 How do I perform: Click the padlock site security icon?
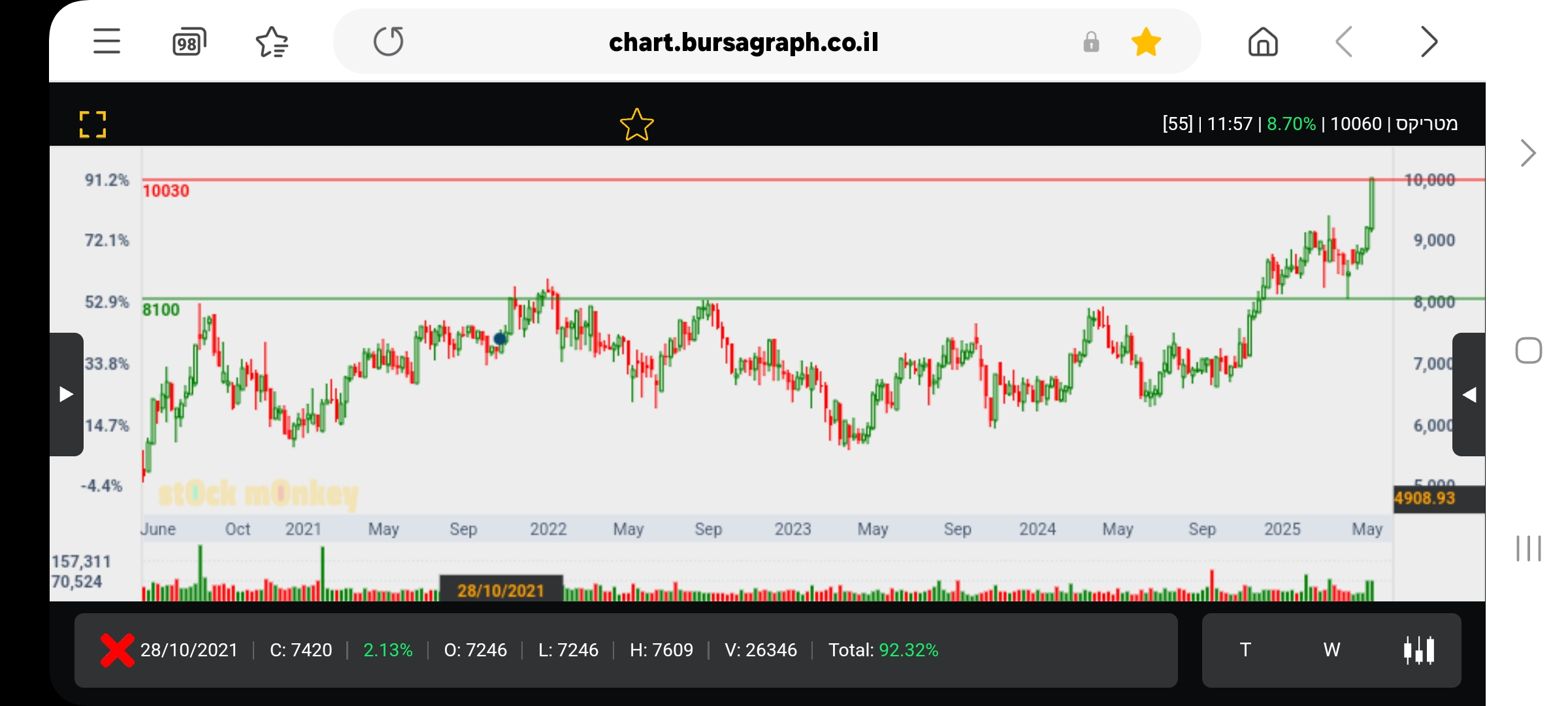[1091, 42]
